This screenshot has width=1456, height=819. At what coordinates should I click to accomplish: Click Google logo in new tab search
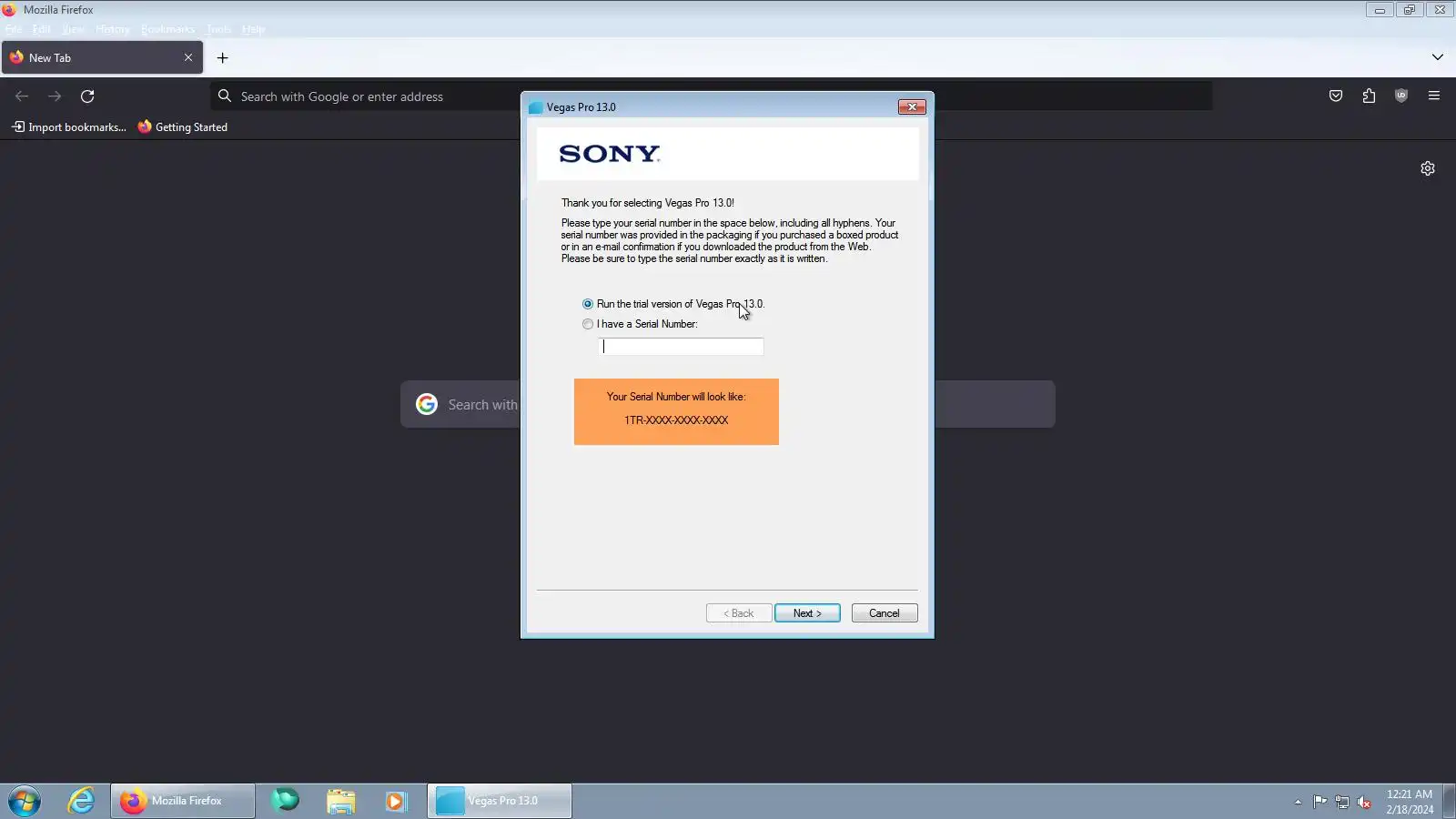click(427, 404)
